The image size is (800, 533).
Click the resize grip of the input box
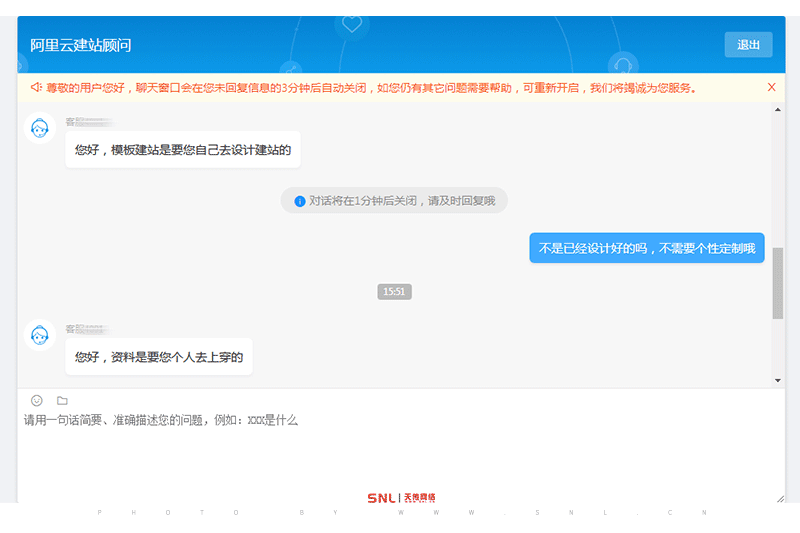(780, 498)
